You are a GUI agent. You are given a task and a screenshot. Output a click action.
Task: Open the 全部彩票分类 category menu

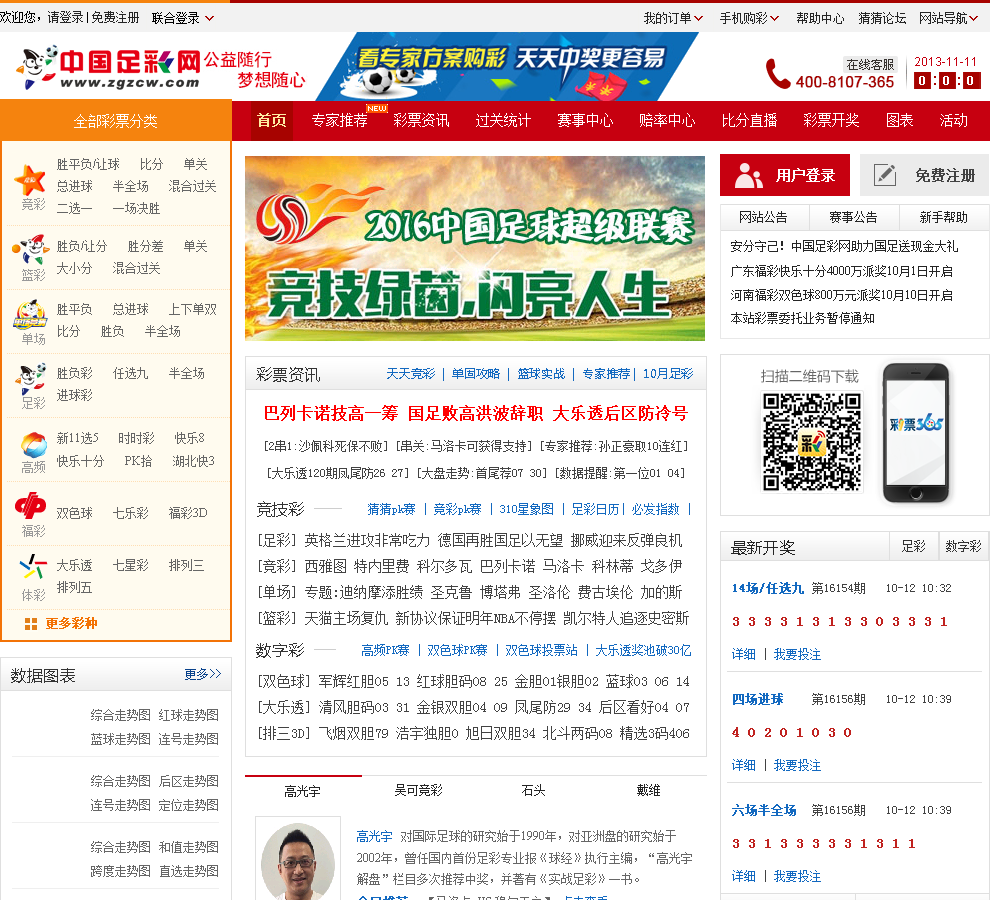pos(116,121)
